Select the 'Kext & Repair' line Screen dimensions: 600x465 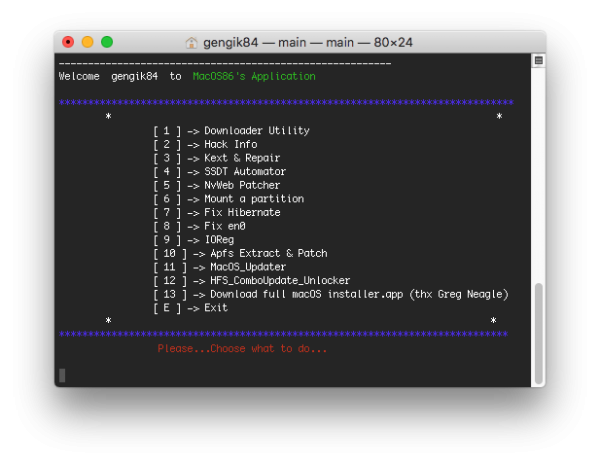[217, 158]
